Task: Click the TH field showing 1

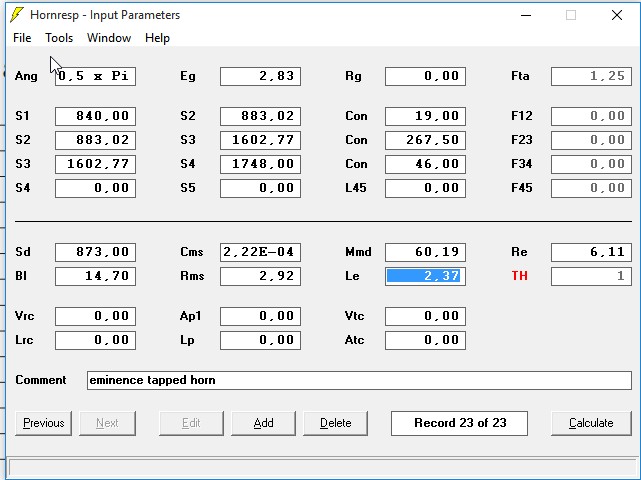Action: pos(591,276)
